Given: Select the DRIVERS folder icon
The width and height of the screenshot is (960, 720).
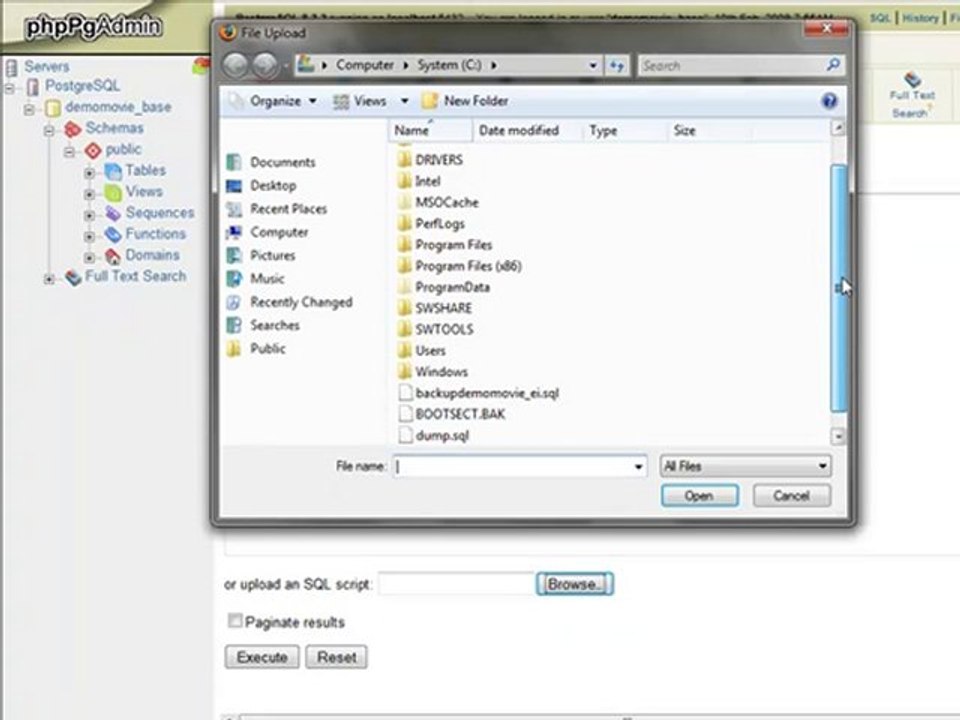Looking at the screenshot, I should 404,160.
